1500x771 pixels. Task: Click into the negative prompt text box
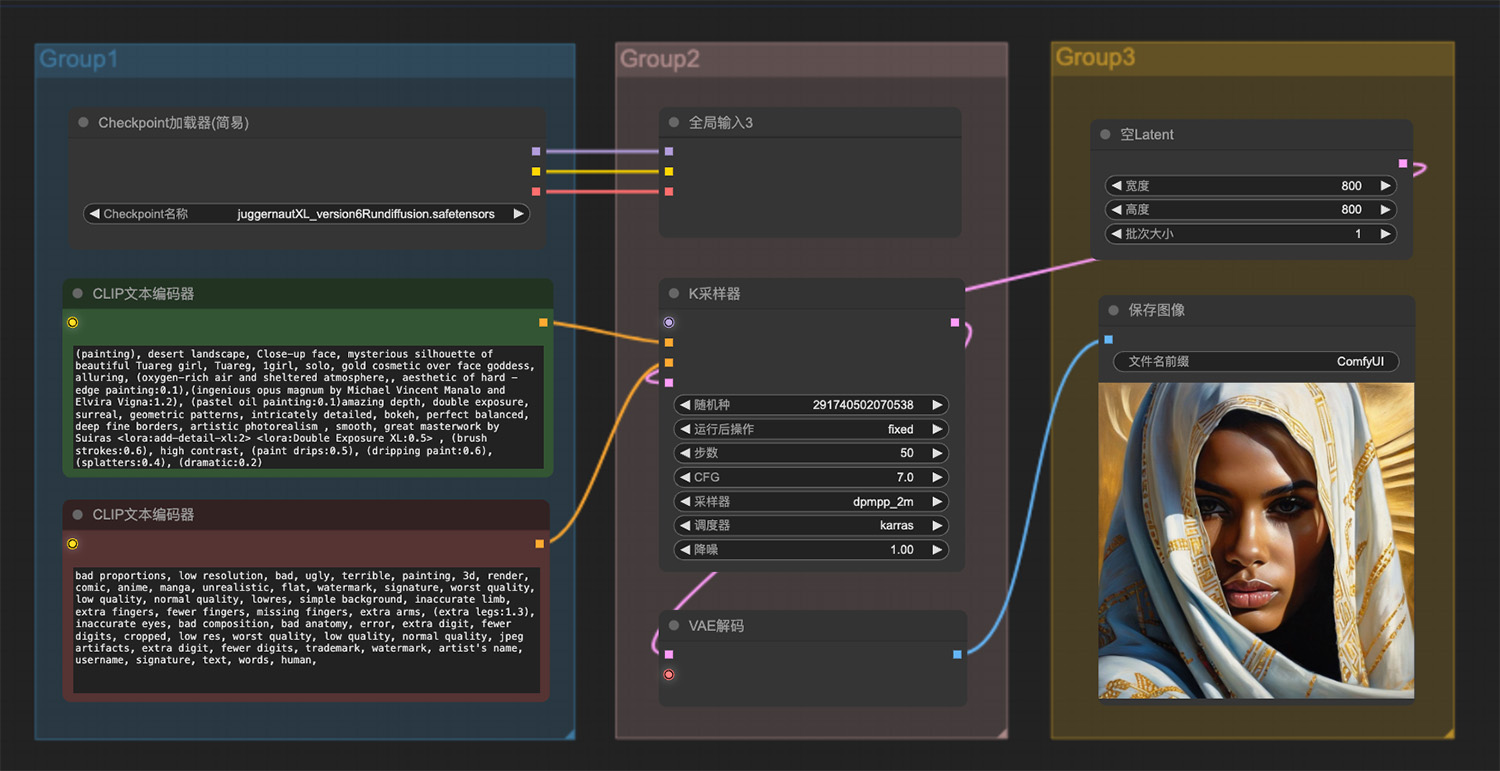307,630
